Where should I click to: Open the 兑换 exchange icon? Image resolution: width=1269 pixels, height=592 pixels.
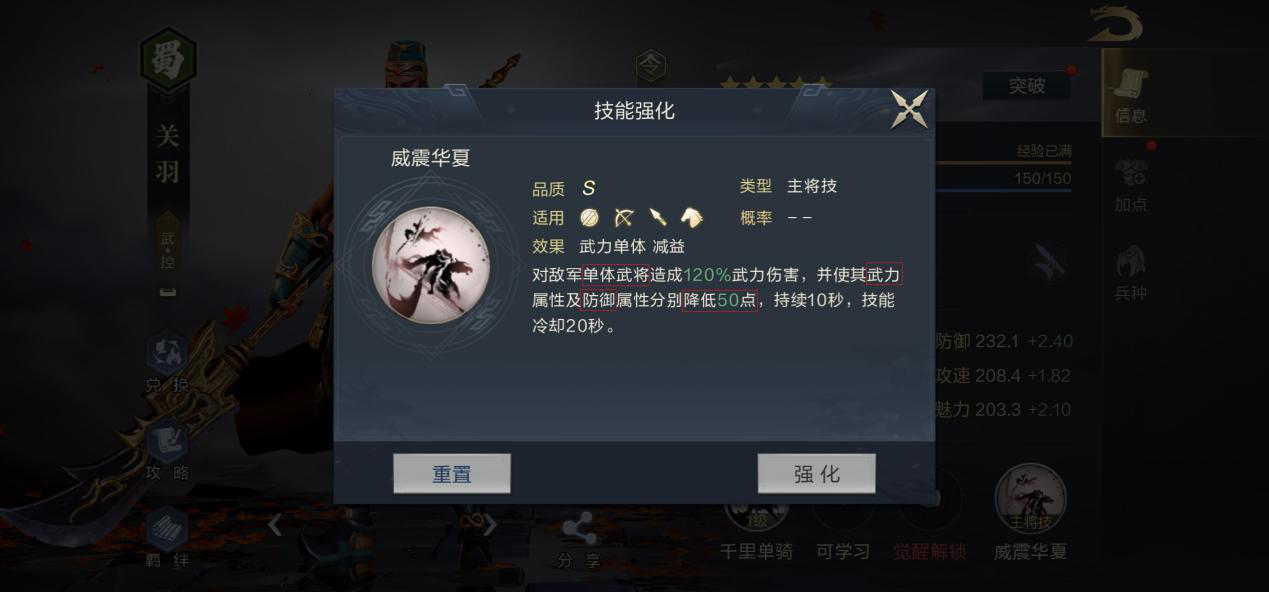[167, 363]
